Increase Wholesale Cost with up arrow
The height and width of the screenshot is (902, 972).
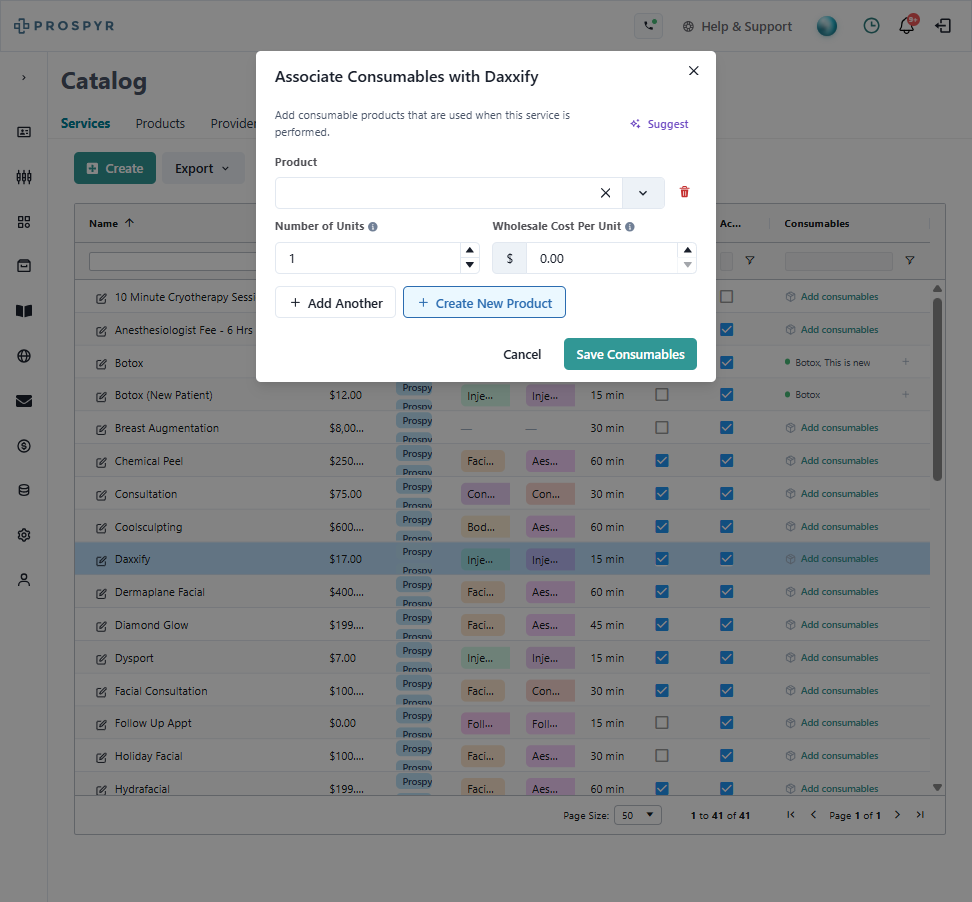coord(687,250)
